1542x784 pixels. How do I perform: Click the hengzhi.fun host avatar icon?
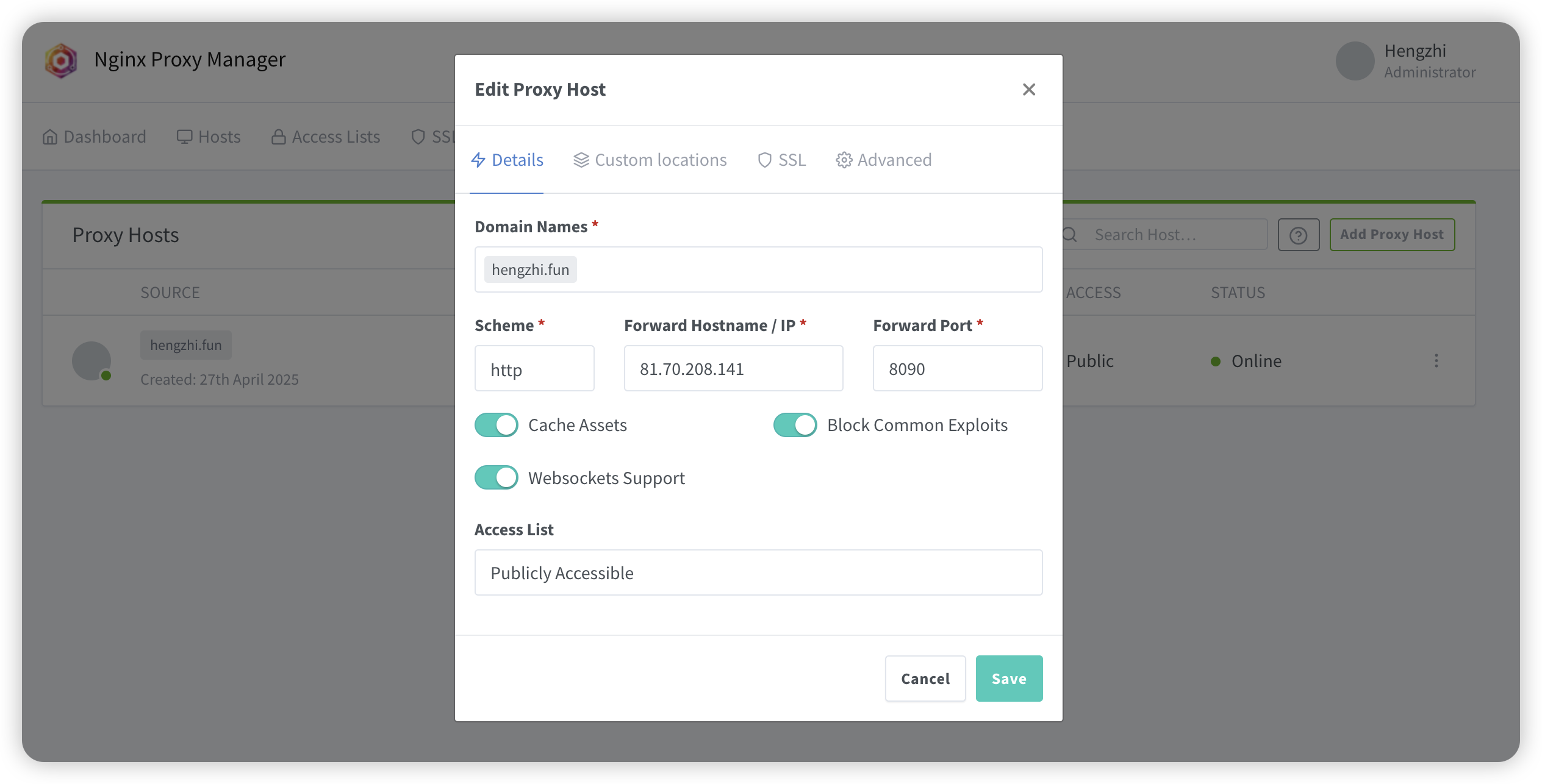91,361
